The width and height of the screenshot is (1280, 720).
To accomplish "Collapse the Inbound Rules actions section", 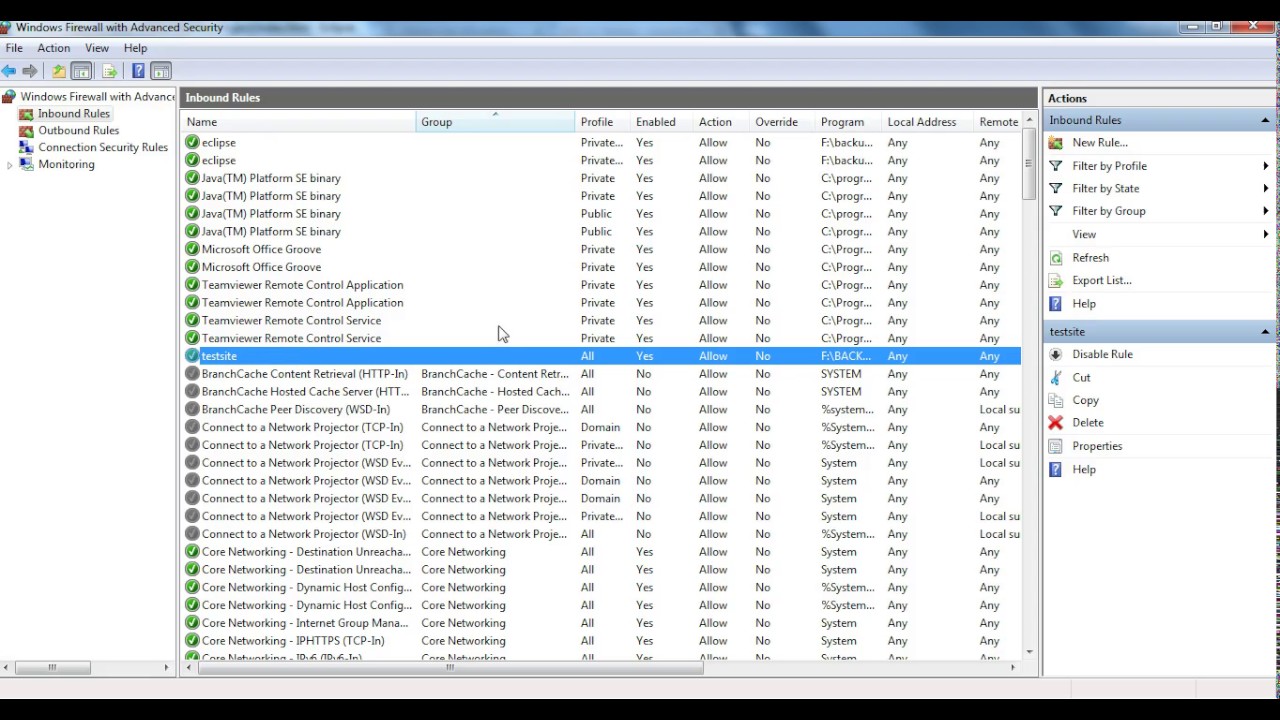I will [1265, 121].
